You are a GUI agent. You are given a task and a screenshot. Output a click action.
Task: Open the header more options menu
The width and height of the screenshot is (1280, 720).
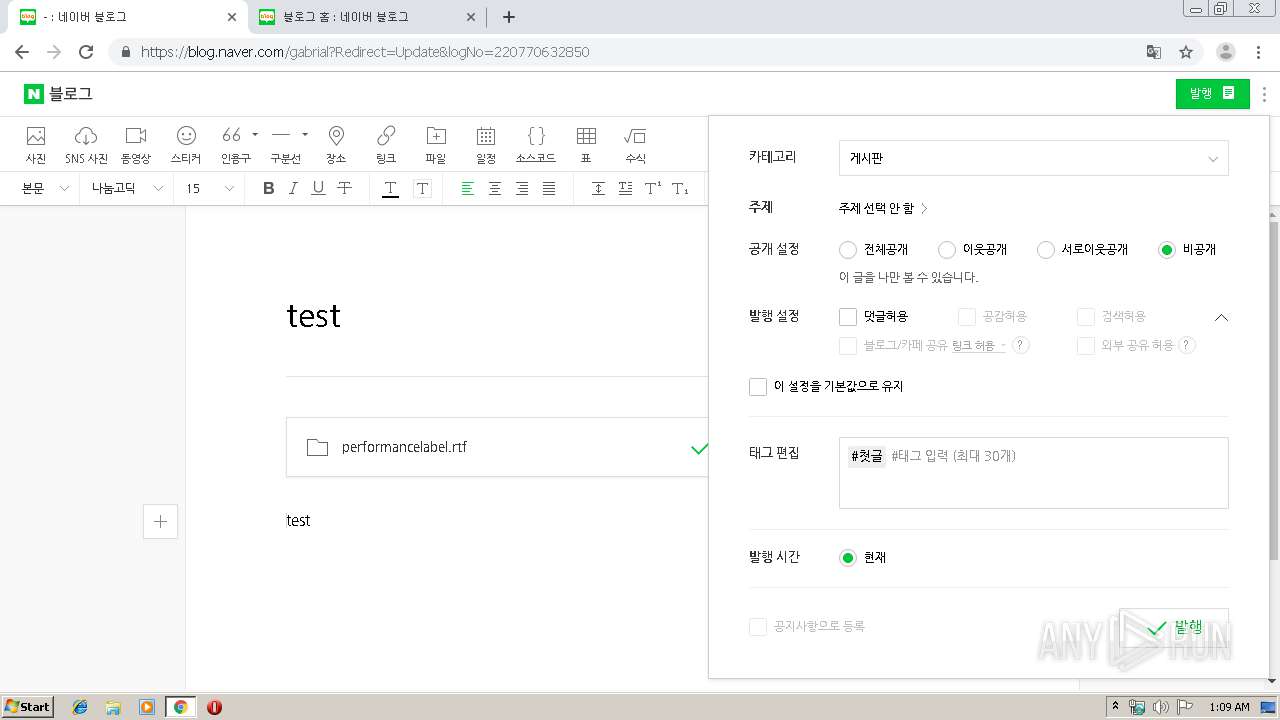[1265, 94]
